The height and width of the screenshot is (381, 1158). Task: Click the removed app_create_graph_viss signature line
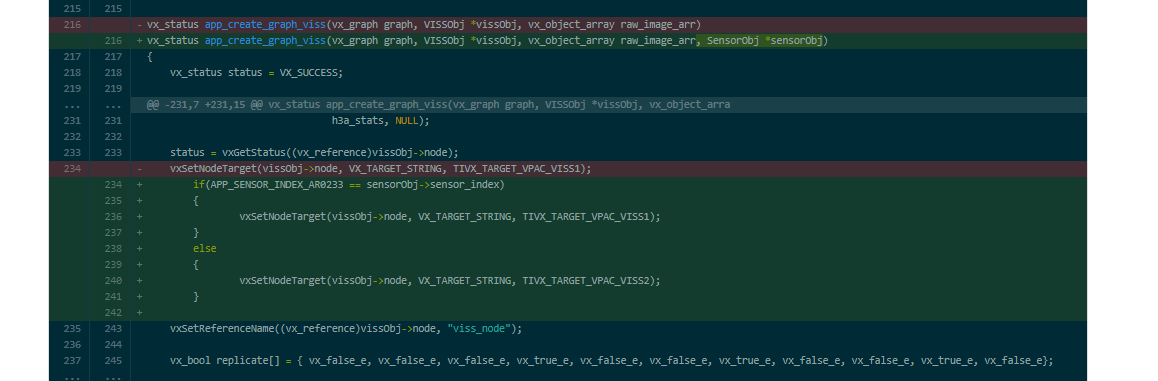pos(609,24)
